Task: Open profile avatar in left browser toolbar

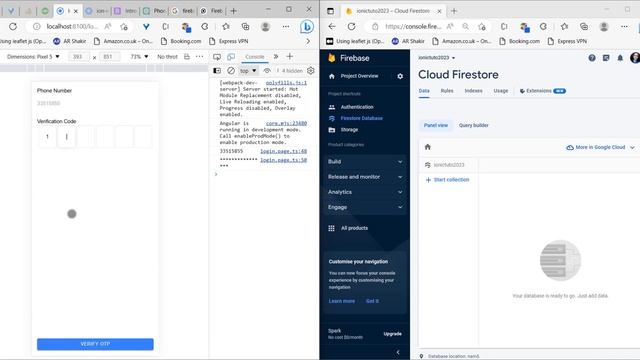Action: [265, 27]
